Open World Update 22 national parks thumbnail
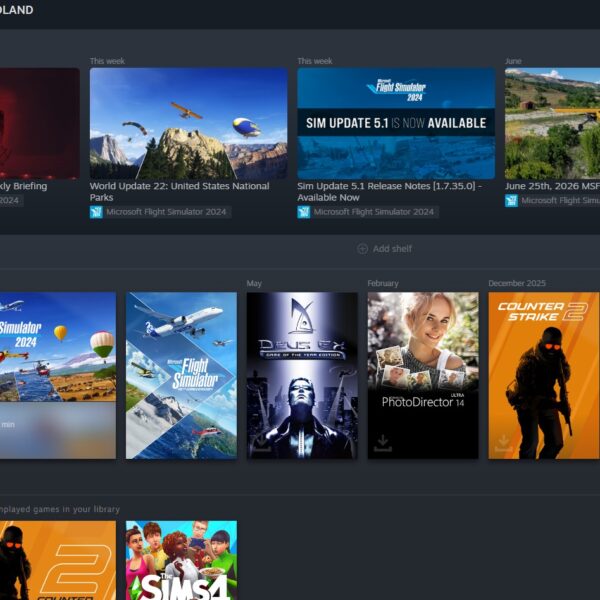 click(x=189, y=123)
